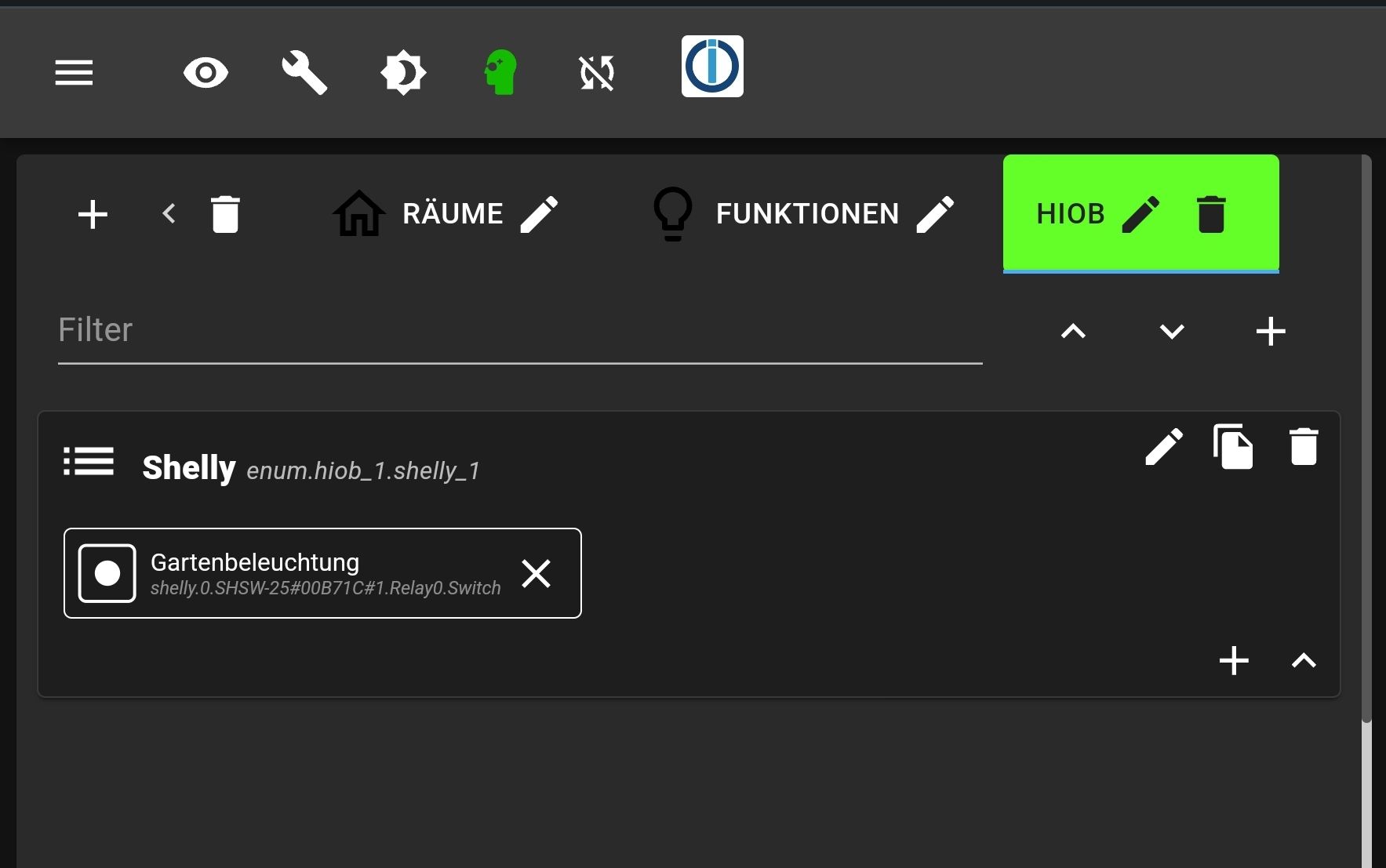1386x868 pixels.
Task: Click the sync disabled arrows icon
Action: [x=597, y=73]
